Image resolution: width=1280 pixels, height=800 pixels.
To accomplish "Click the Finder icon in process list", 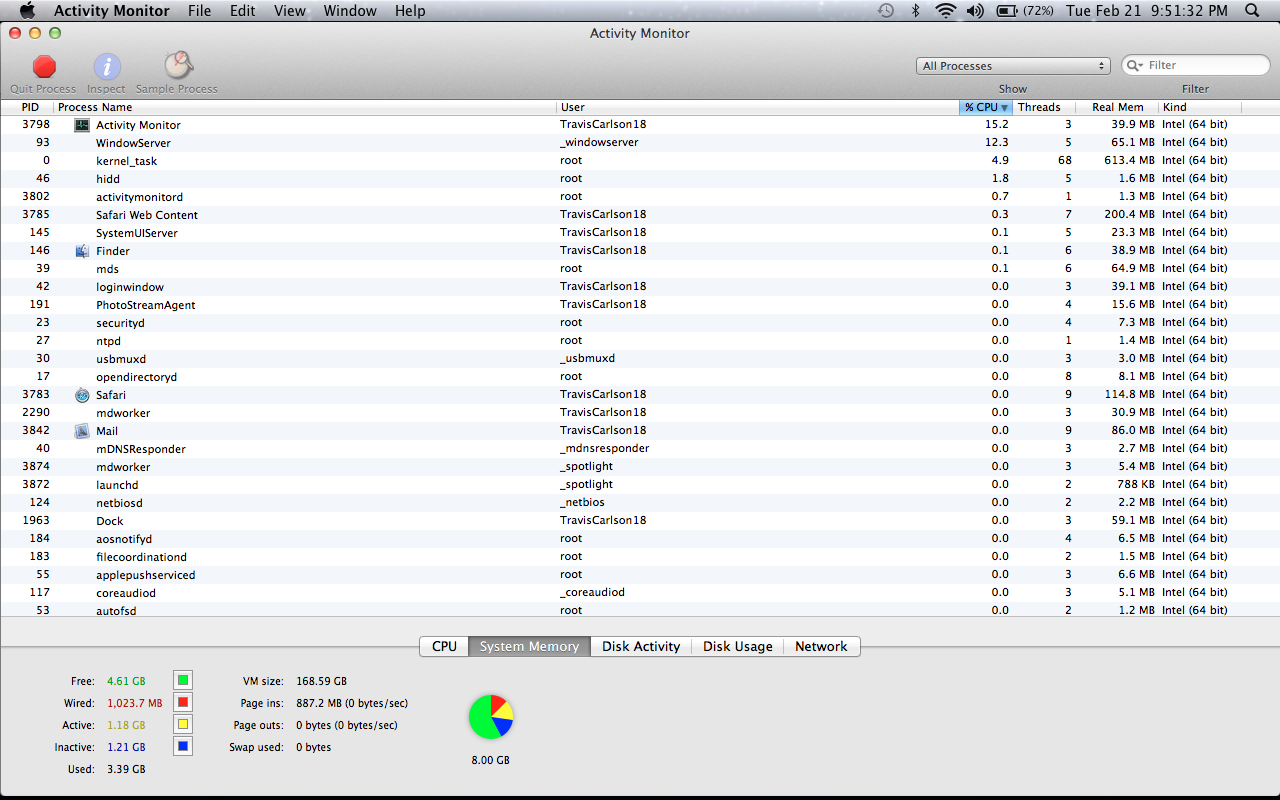I will pos(82,251).
